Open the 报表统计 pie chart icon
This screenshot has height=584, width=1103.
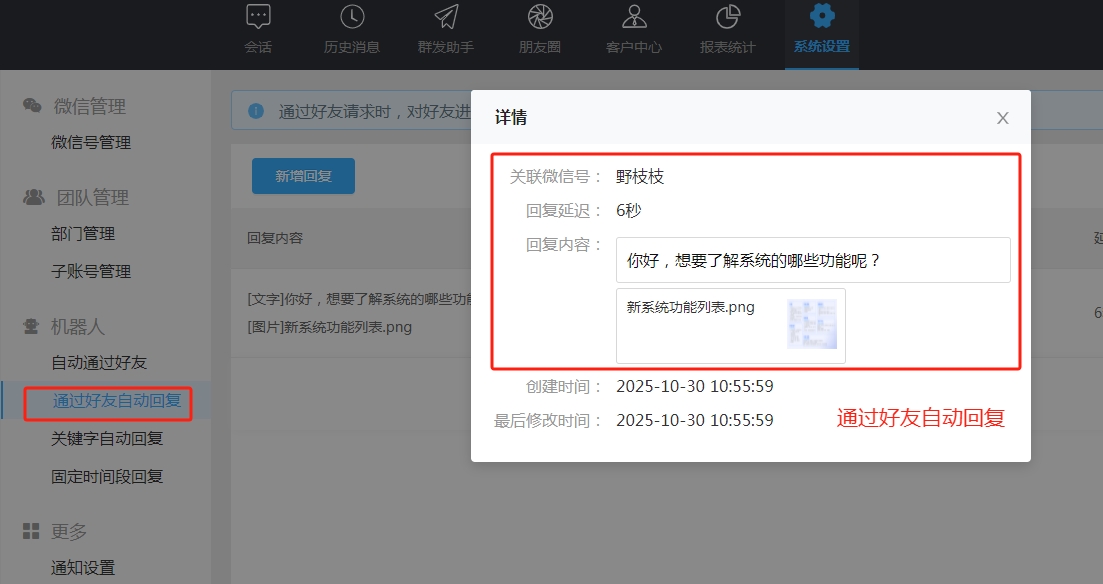click(728, 17)
